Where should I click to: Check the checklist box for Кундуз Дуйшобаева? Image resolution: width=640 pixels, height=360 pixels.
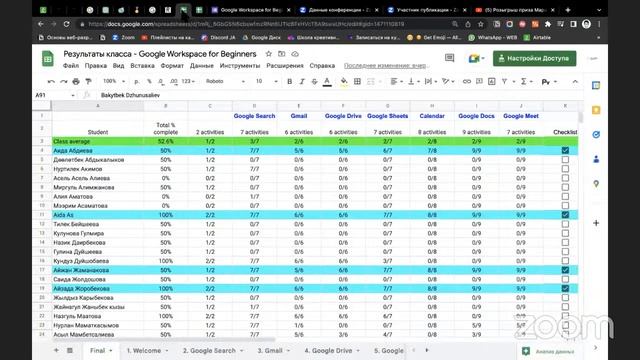[565, 261]
